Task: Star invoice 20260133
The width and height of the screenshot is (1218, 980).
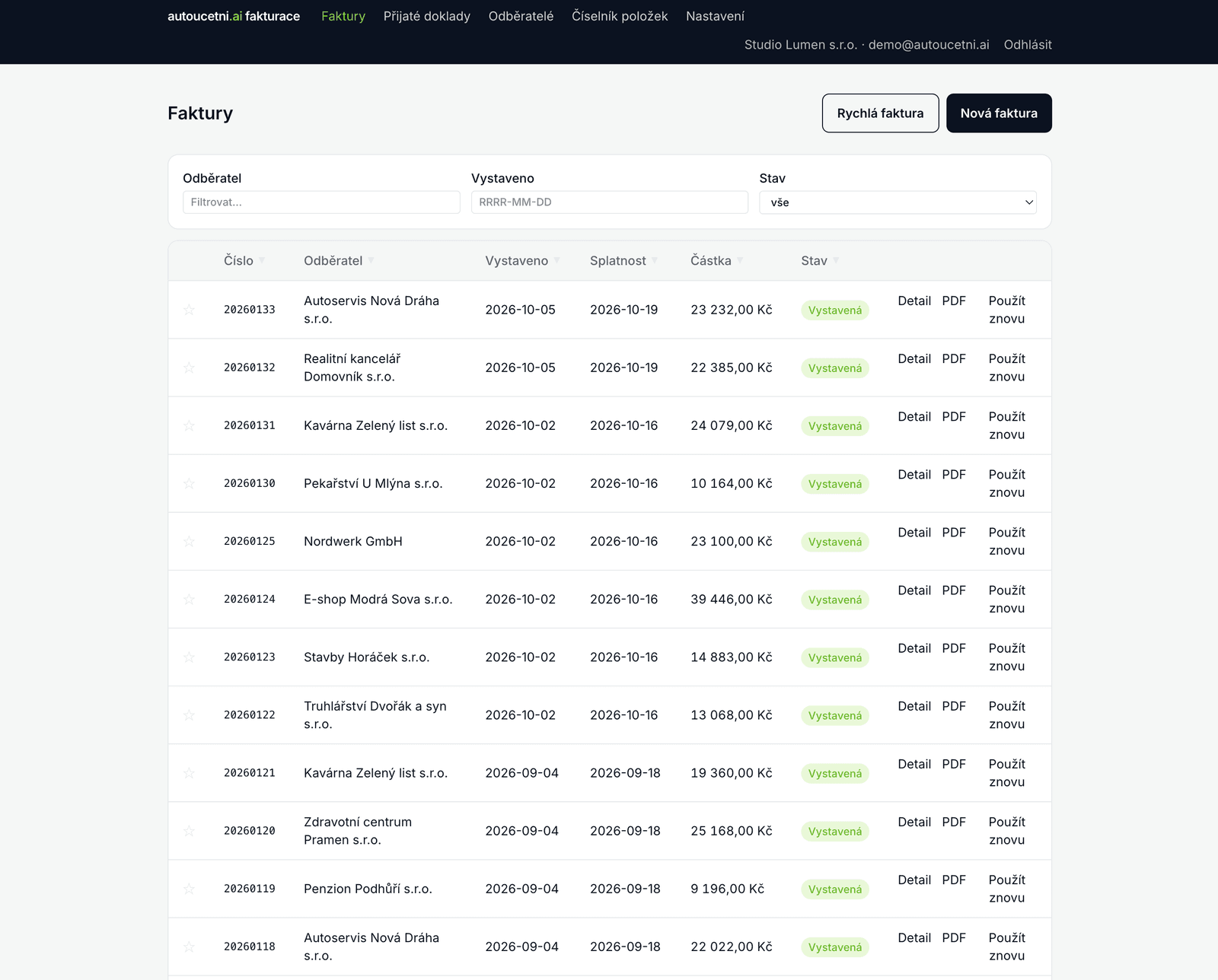Action: [x=189, y=310]
